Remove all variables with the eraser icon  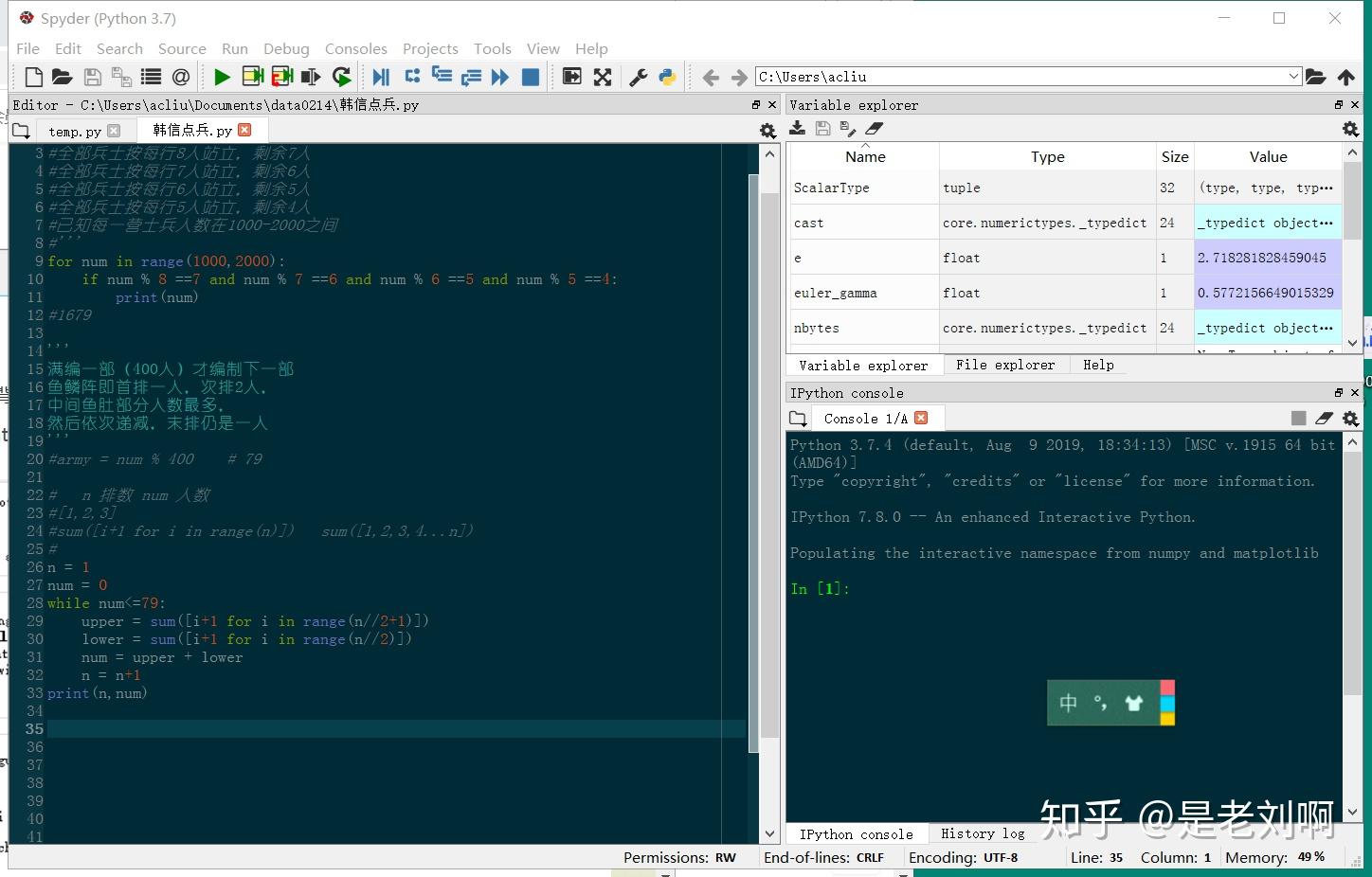[x=874, y=129]
